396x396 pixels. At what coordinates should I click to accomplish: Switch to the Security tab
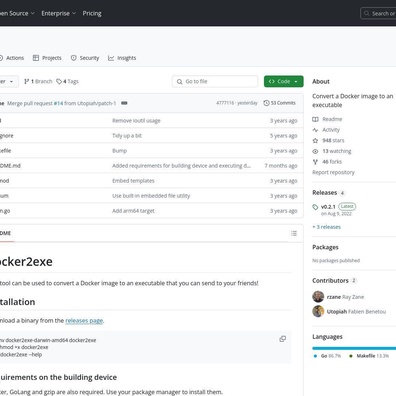[85, 58]
